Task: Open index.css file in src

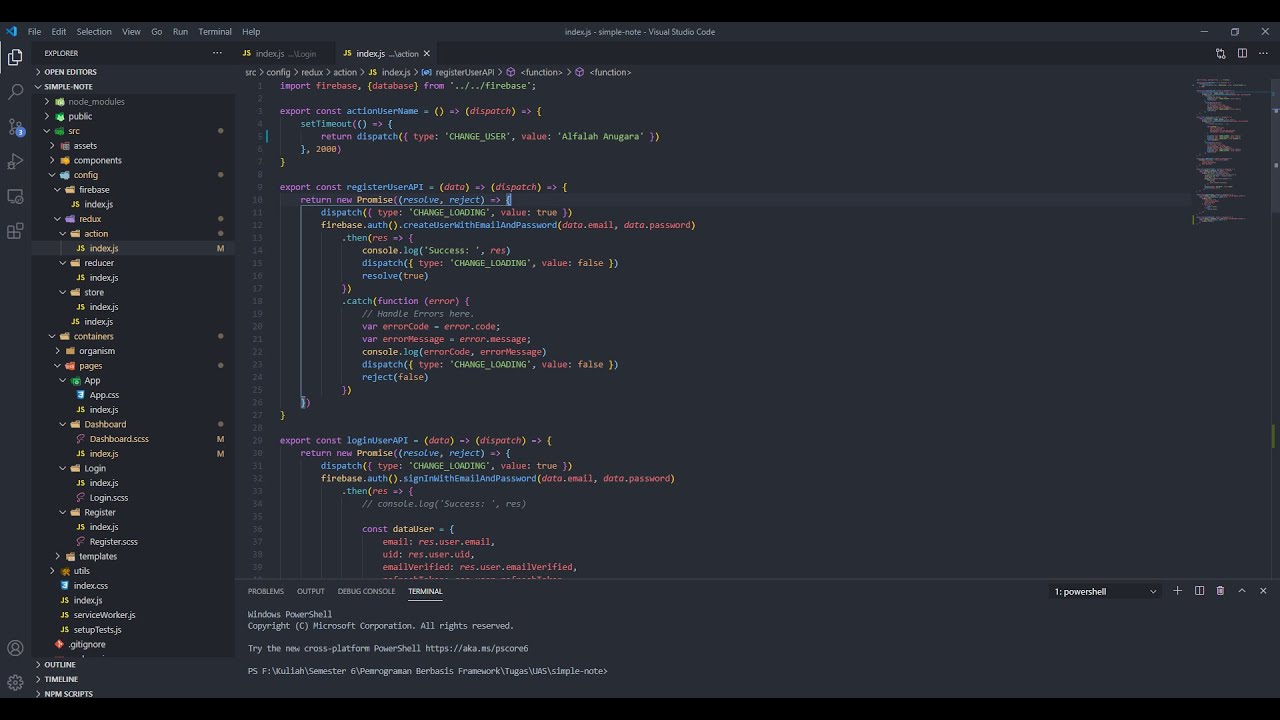Action: coord(90,586)
